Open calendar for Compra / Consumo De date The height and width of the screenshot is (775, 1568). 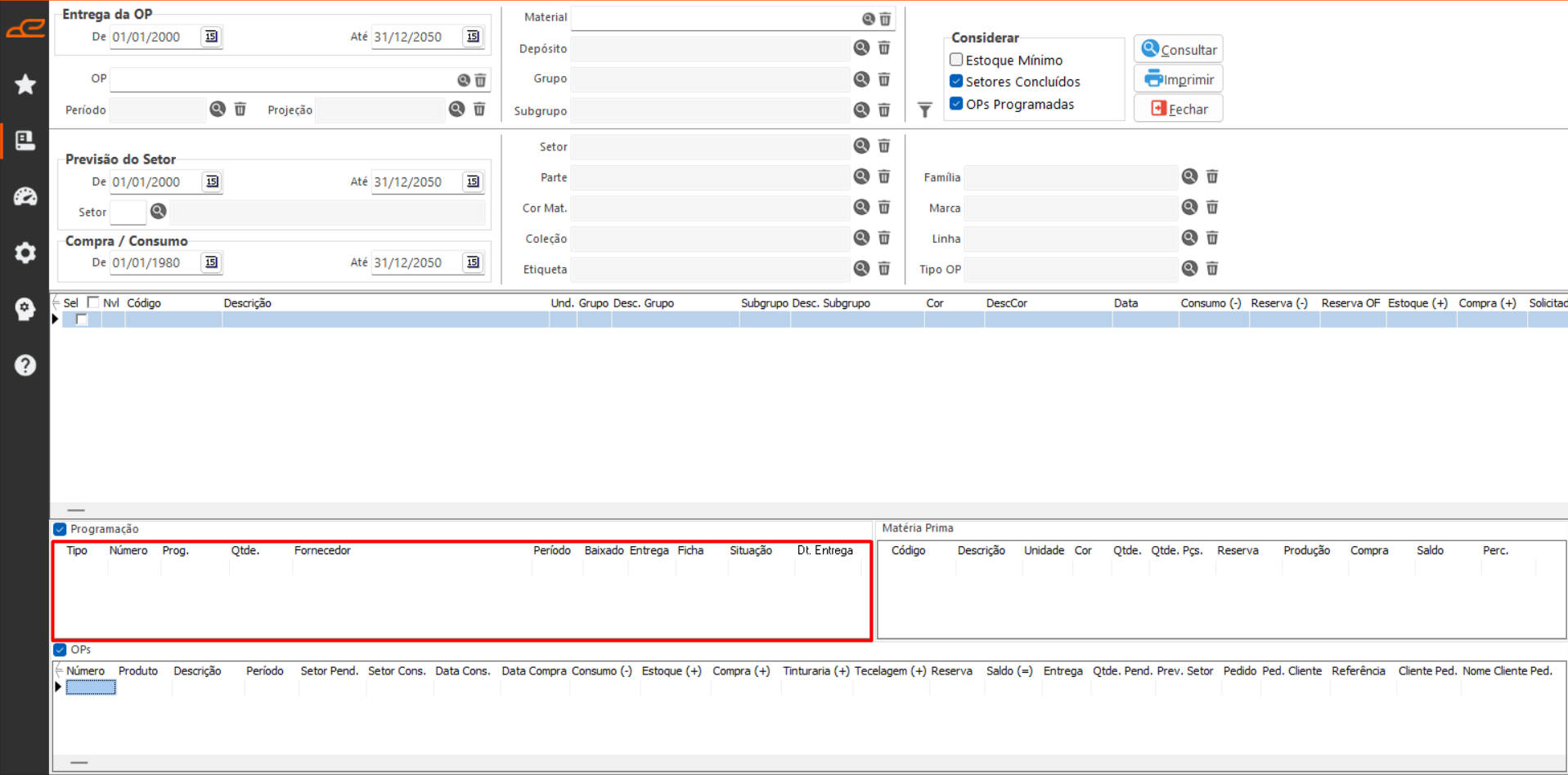click(x=211, y=262)
